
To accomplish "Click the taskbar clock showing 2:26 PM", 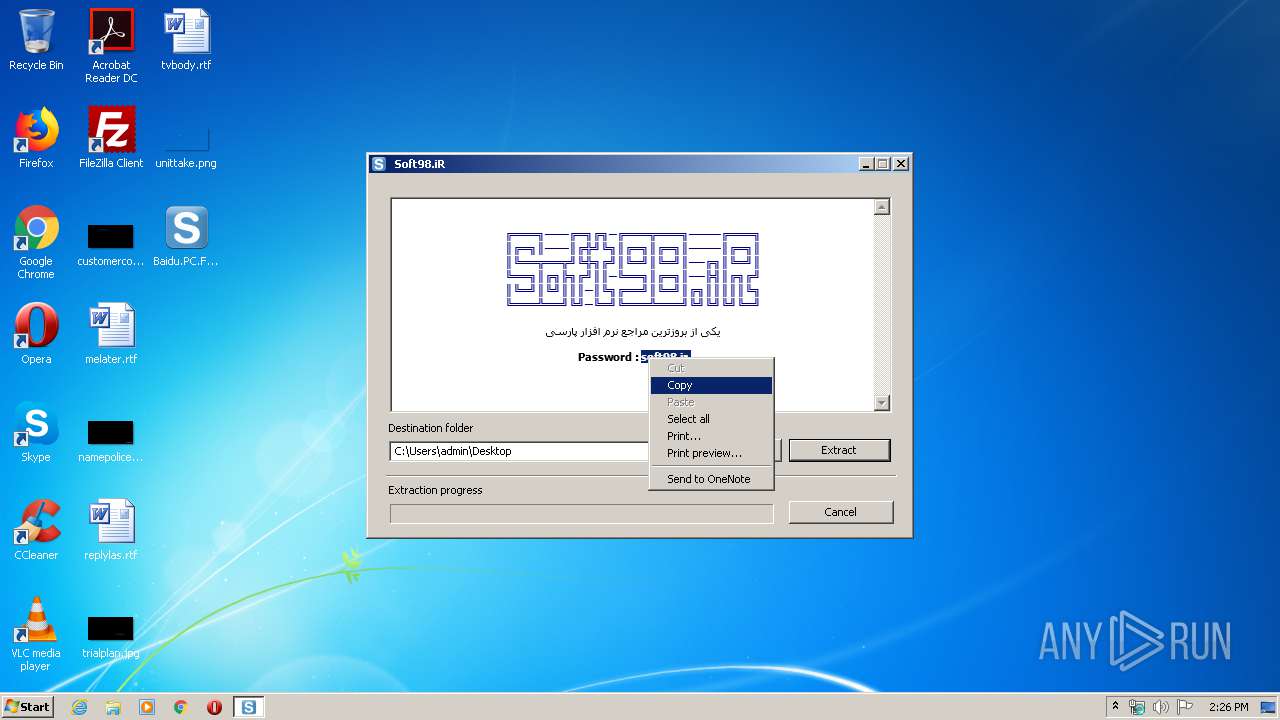I will coord(1228,707).
